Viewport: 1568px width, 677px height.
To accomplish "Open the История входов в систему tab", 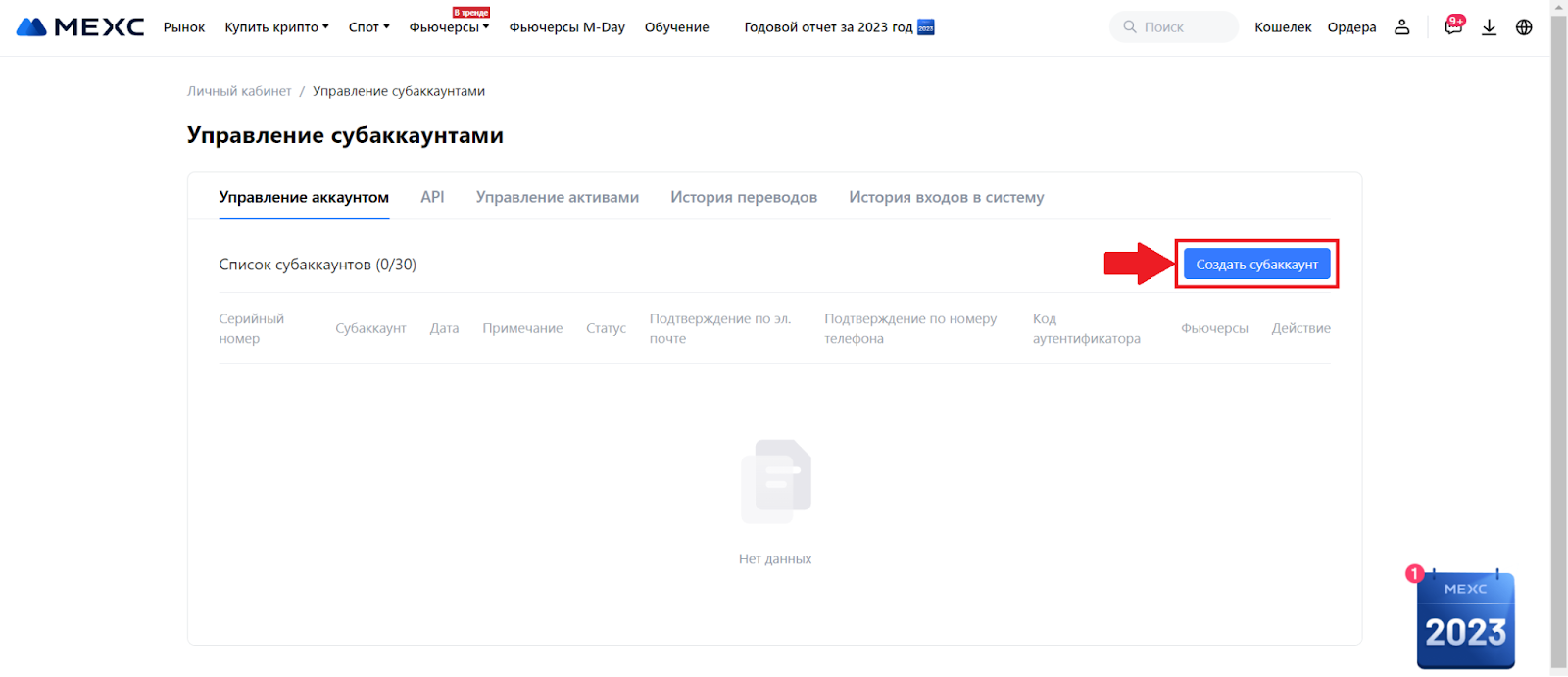I will pyautogui.click(x=947, y=197).
